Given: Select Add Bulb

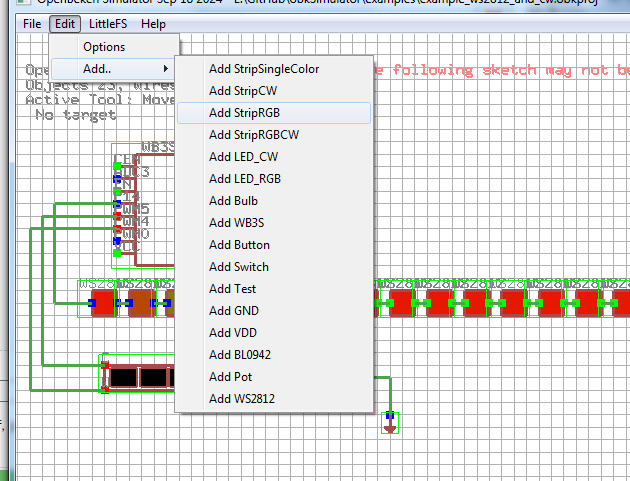Looking at the screenshot, I should pyautogui.click(x=274, y=201).
